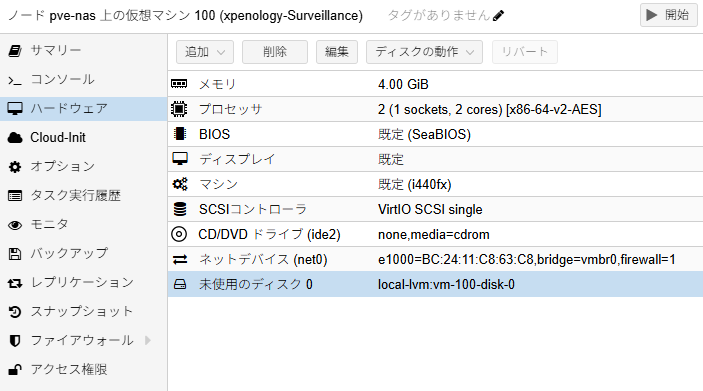Click the SCSI controller database icon
Screen dimensions: 703x391
pyautogui.click(x=180, y=209)
